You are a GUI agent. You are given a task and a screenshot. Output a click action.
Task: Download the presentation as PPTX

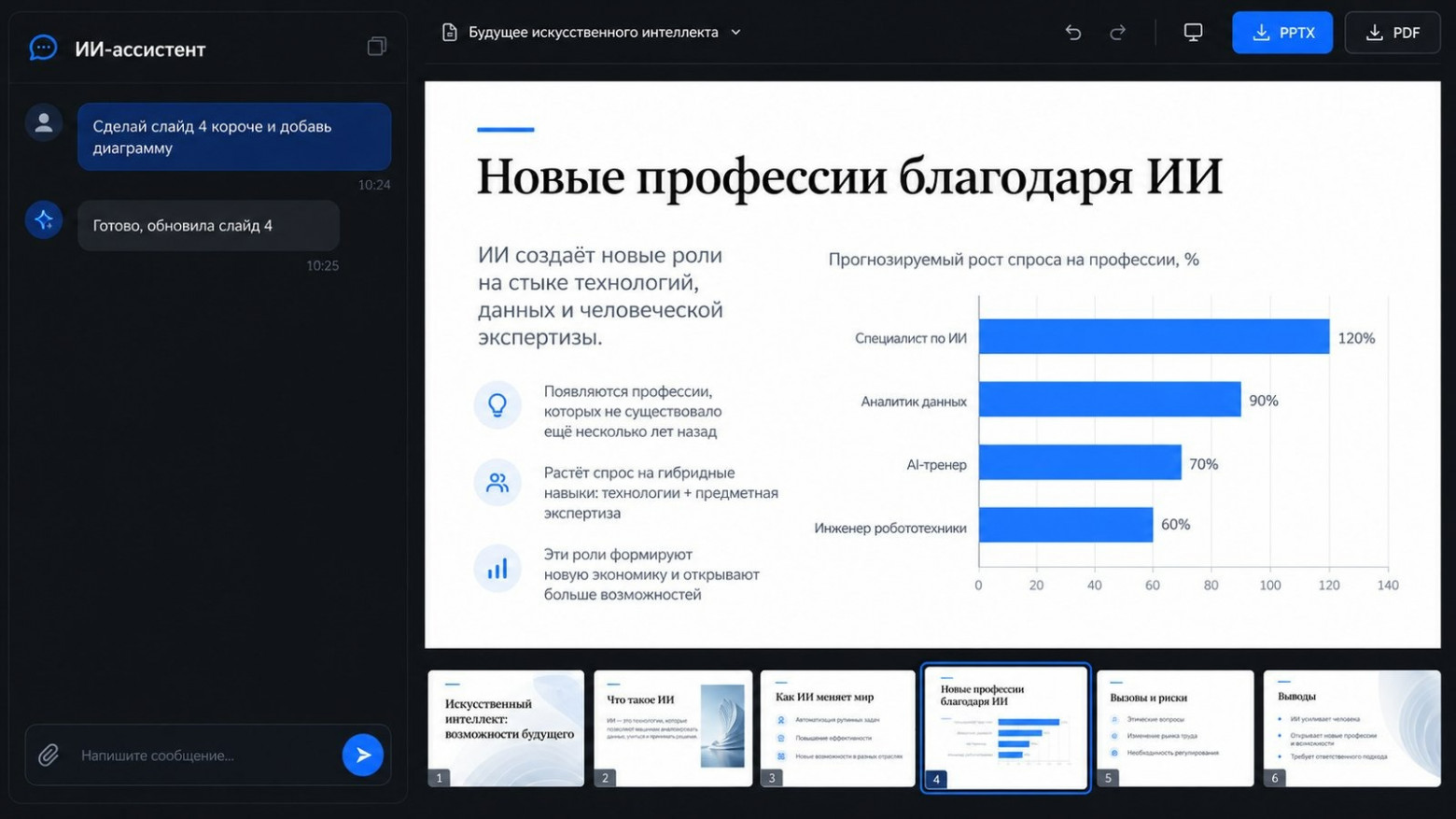[x=1282, y=33]
